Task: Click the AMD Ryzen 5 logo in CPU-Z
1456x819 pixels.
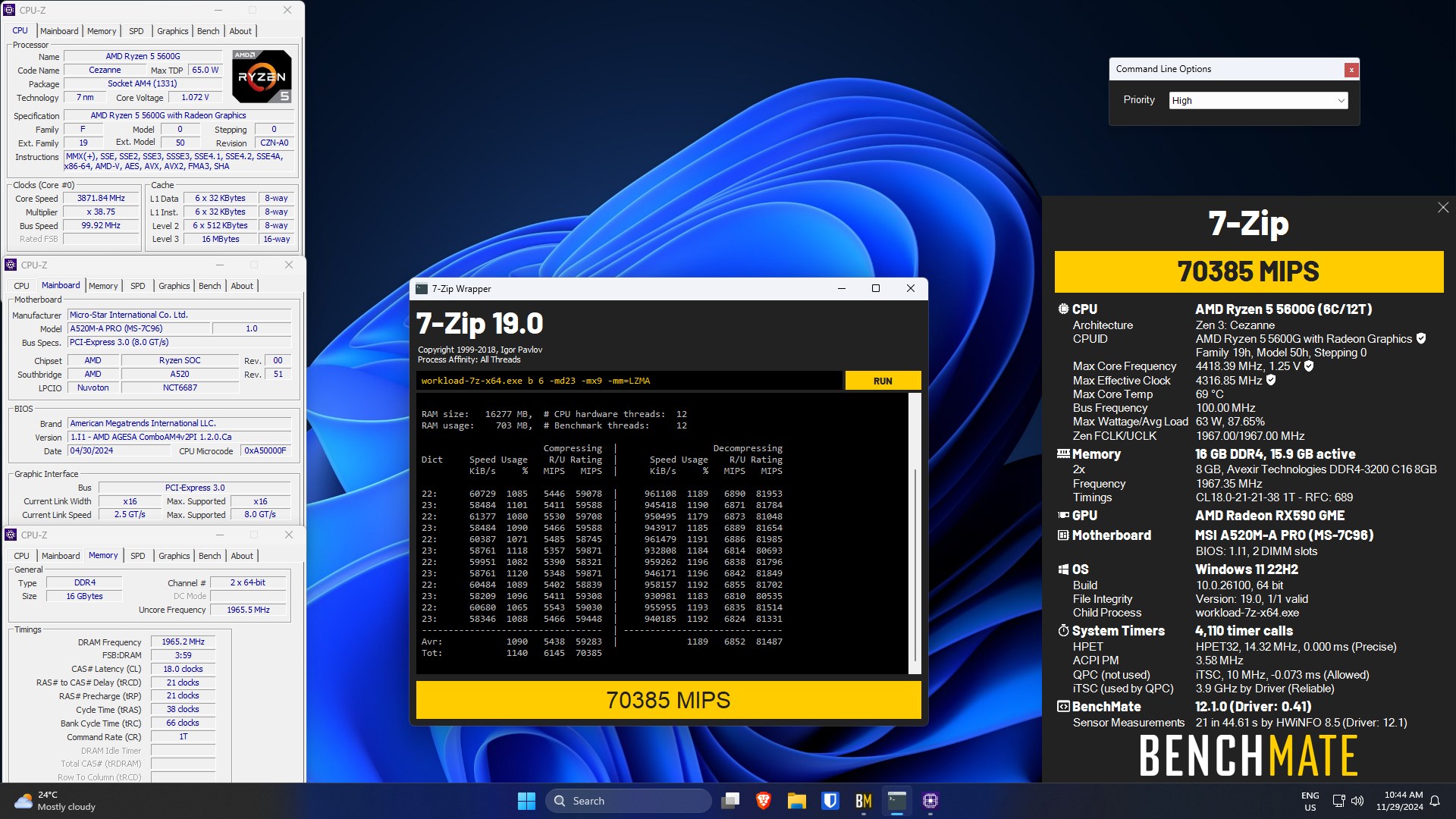Action: (x=262, y=77)
